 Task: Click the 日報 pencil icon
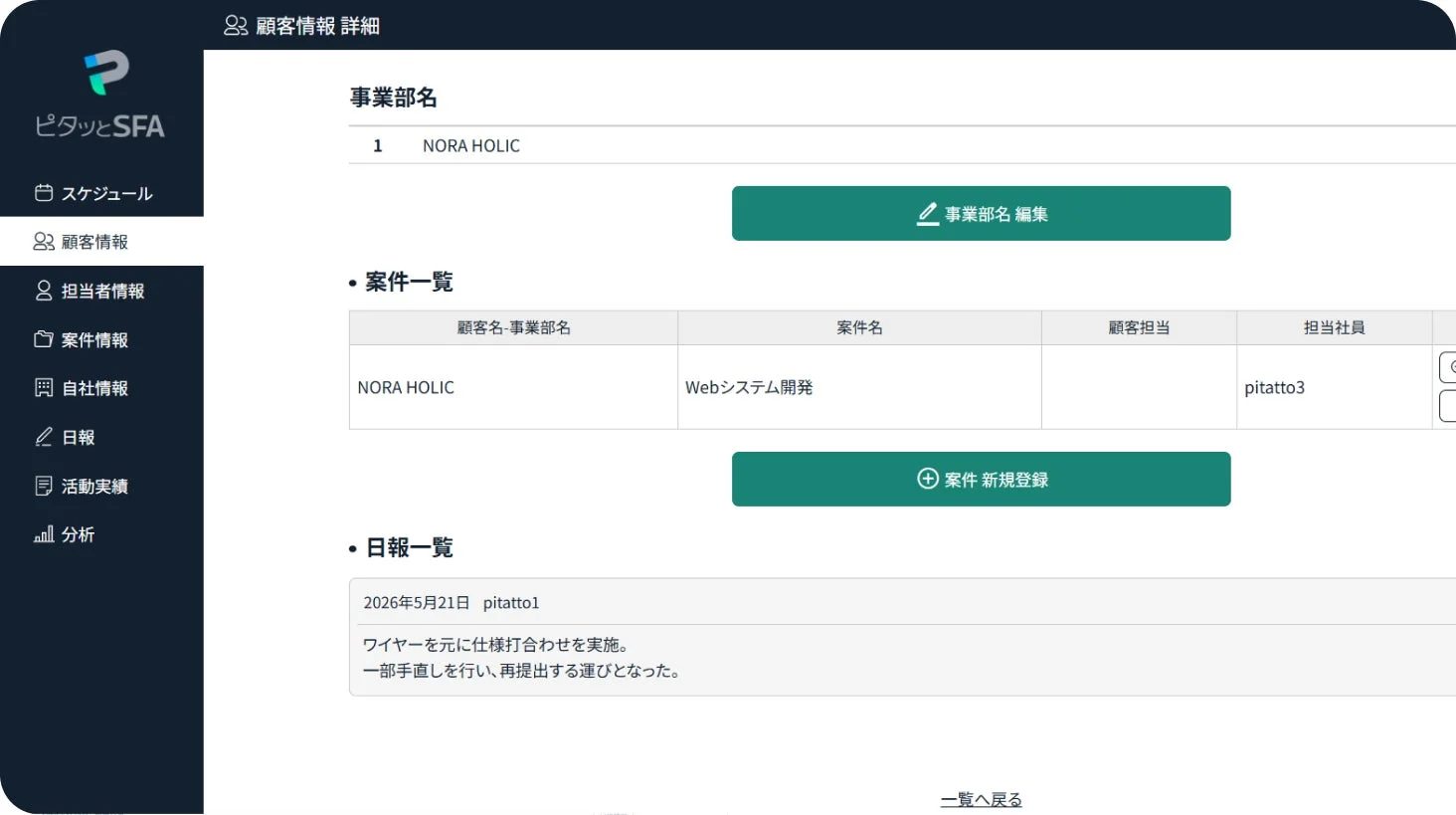(44, 437)
